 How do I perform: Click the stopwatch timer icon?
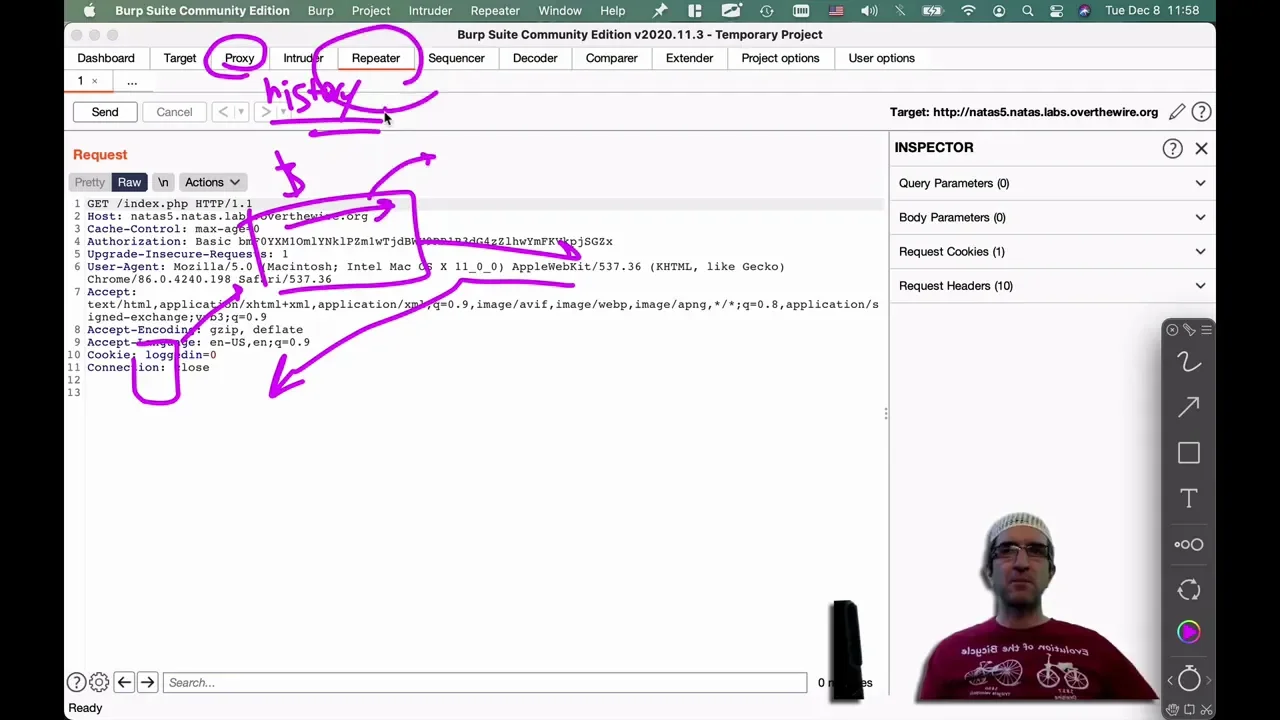tap(1188, 679)
